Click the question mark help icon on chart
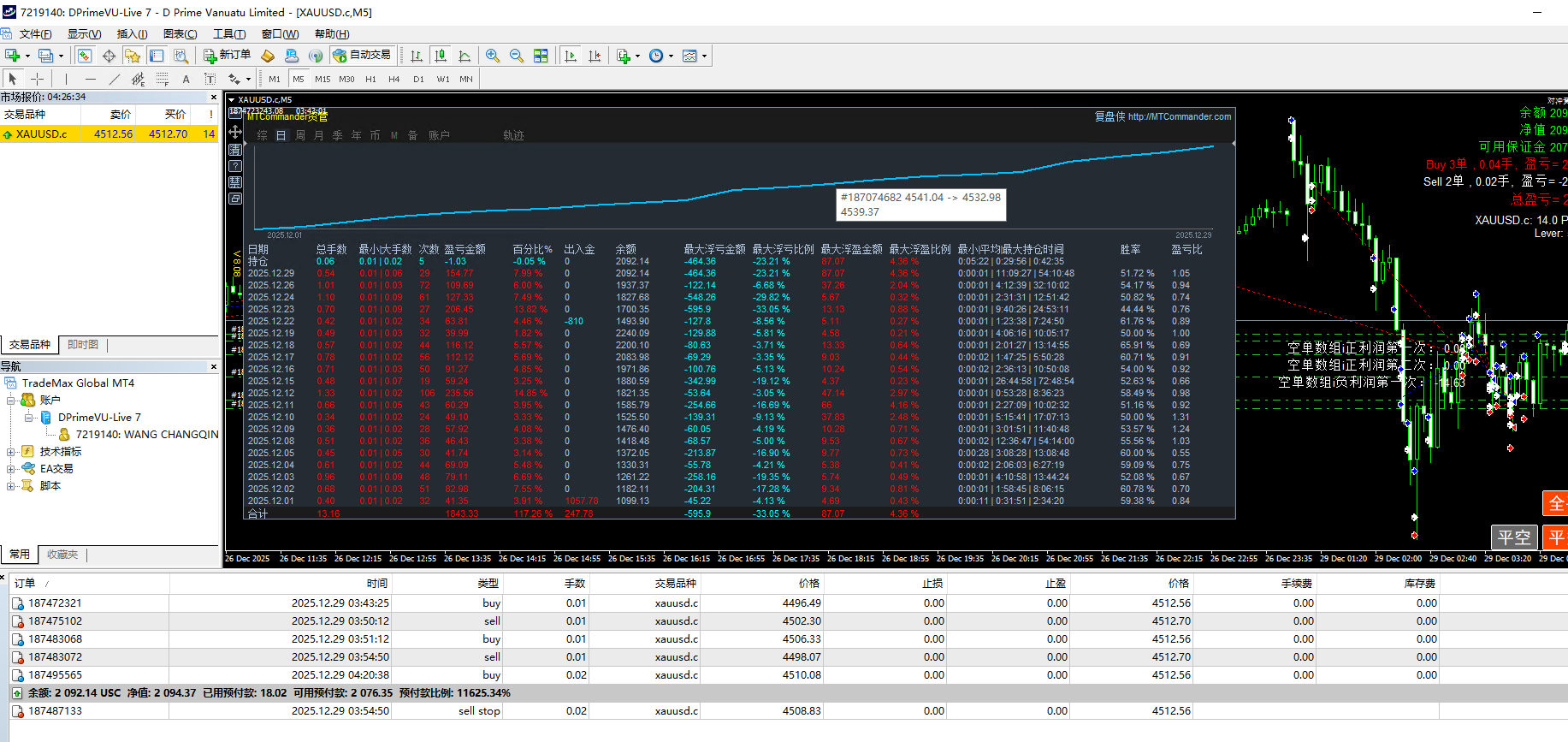 point(235,166)
